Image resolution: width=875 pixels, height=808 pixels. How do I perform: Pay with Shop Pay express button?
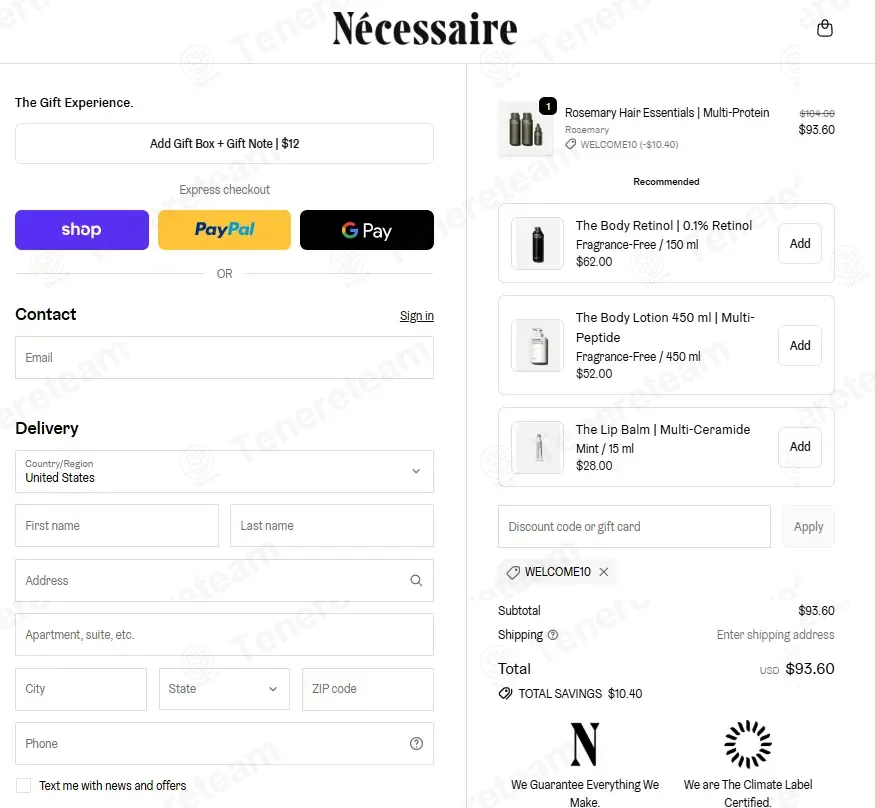(x=82, y=230)
